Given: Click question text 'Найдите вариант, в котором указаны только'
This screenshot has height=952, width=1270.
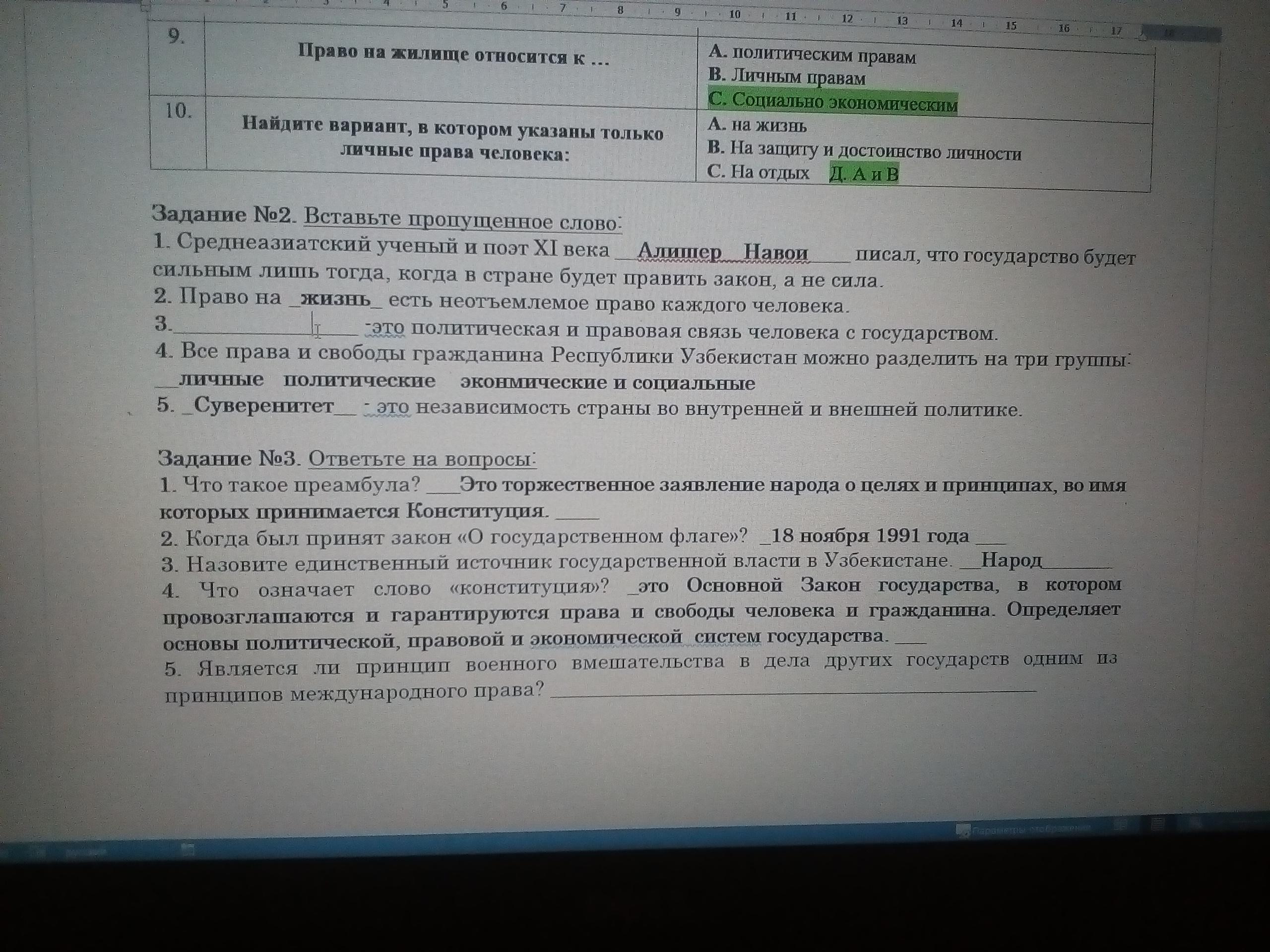Looking at the screenshot, I should pyautogui.click(x=452, y=128).
